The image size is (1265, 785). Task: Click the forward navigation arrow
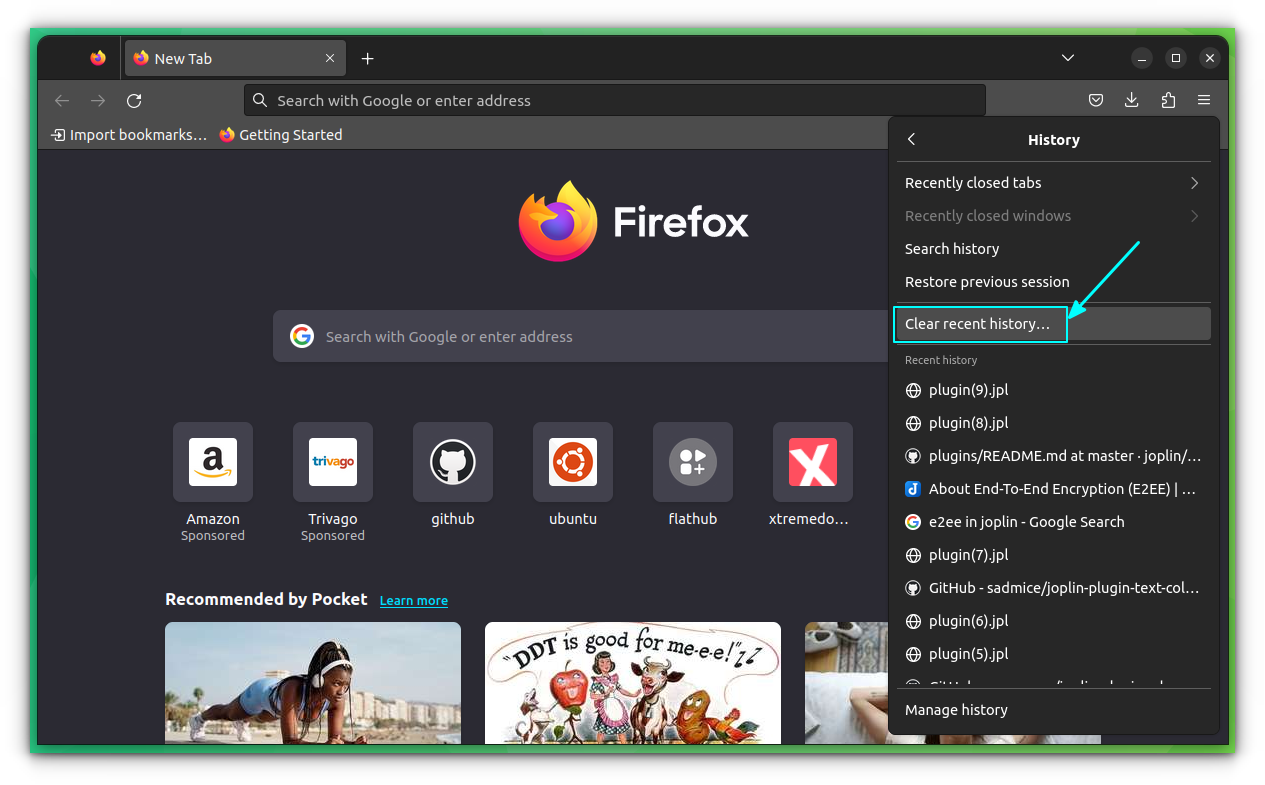[x=97, y=100]
